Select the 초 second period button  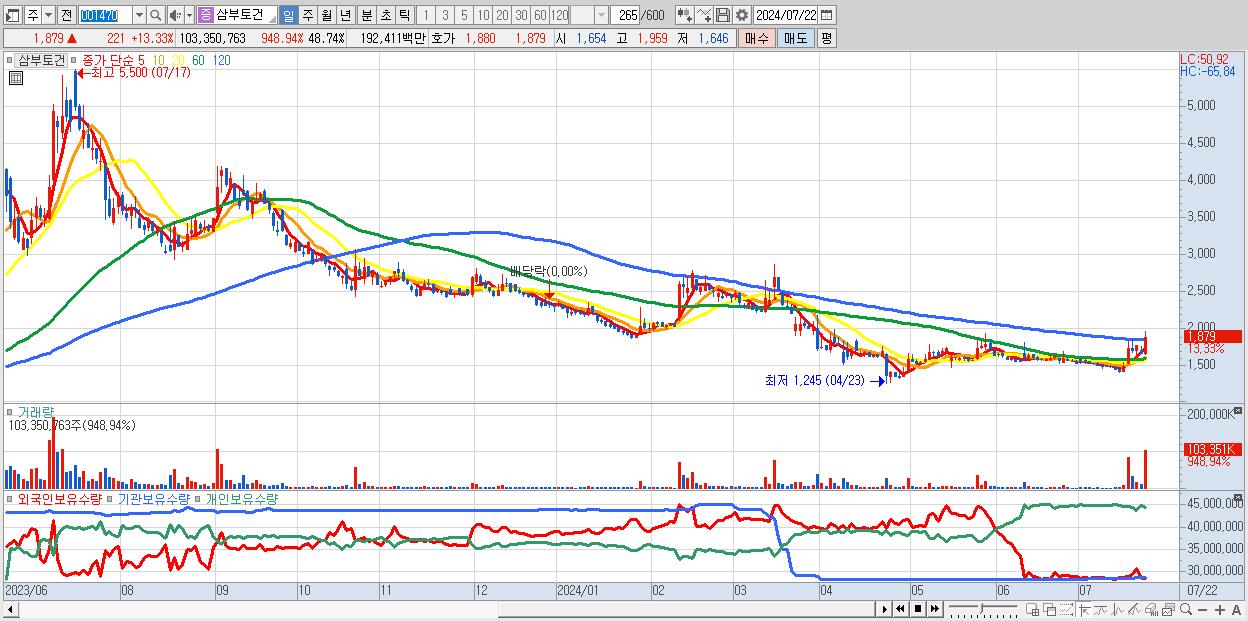[385, 16]
